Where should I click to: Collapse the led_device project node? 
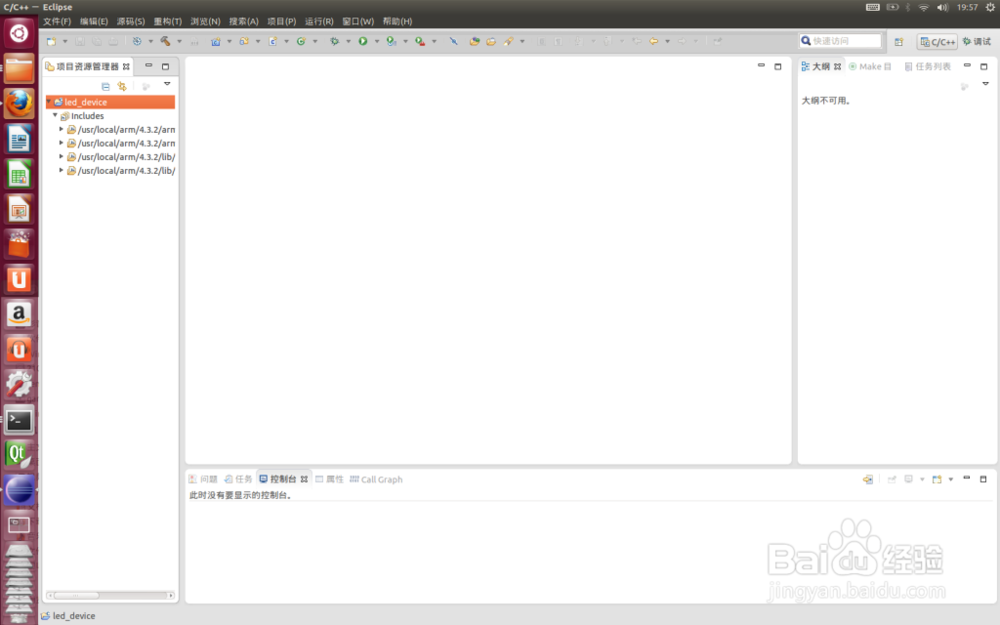pyautogui.click(x=49, y=102)
